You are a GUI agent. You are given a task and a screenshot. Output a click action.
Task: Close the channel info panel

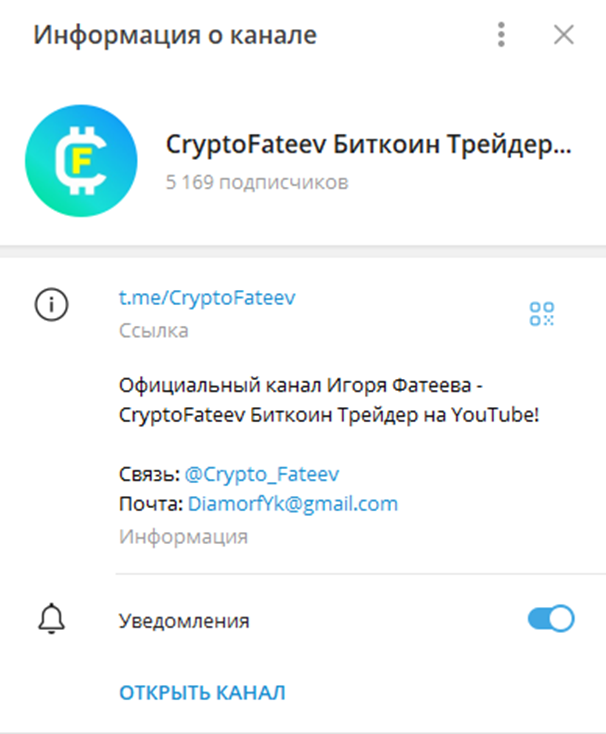click(x=563, y=35)
